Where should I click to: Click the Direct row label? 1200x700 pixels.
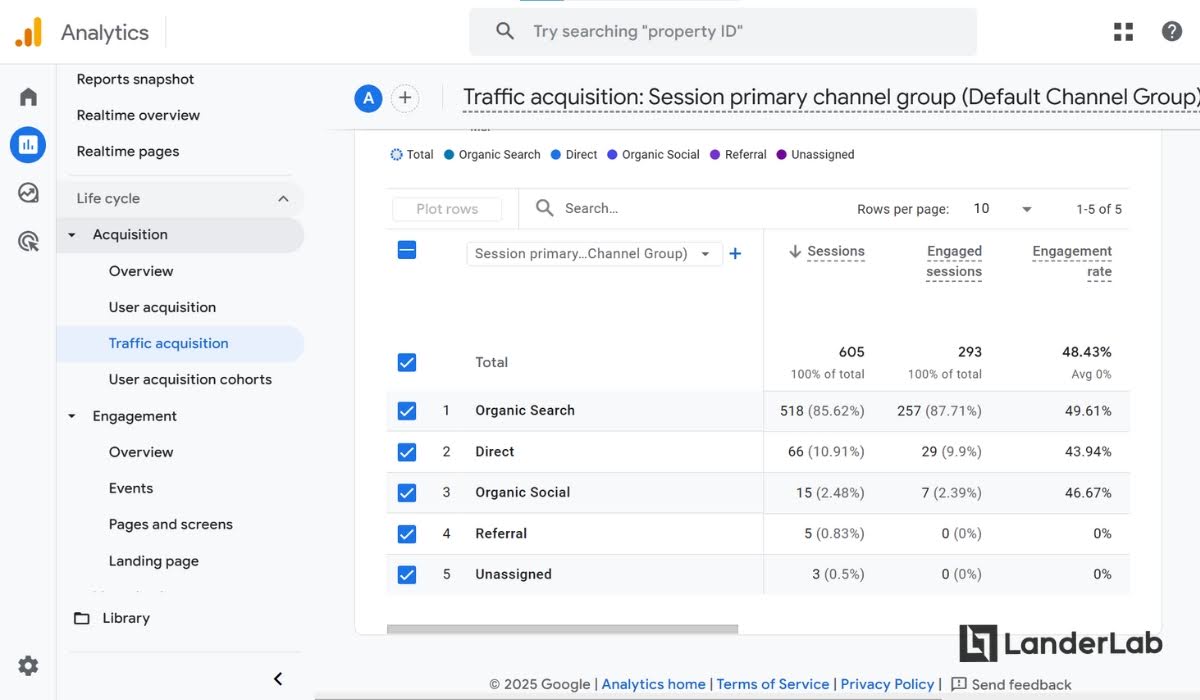(x=495, y=452)
